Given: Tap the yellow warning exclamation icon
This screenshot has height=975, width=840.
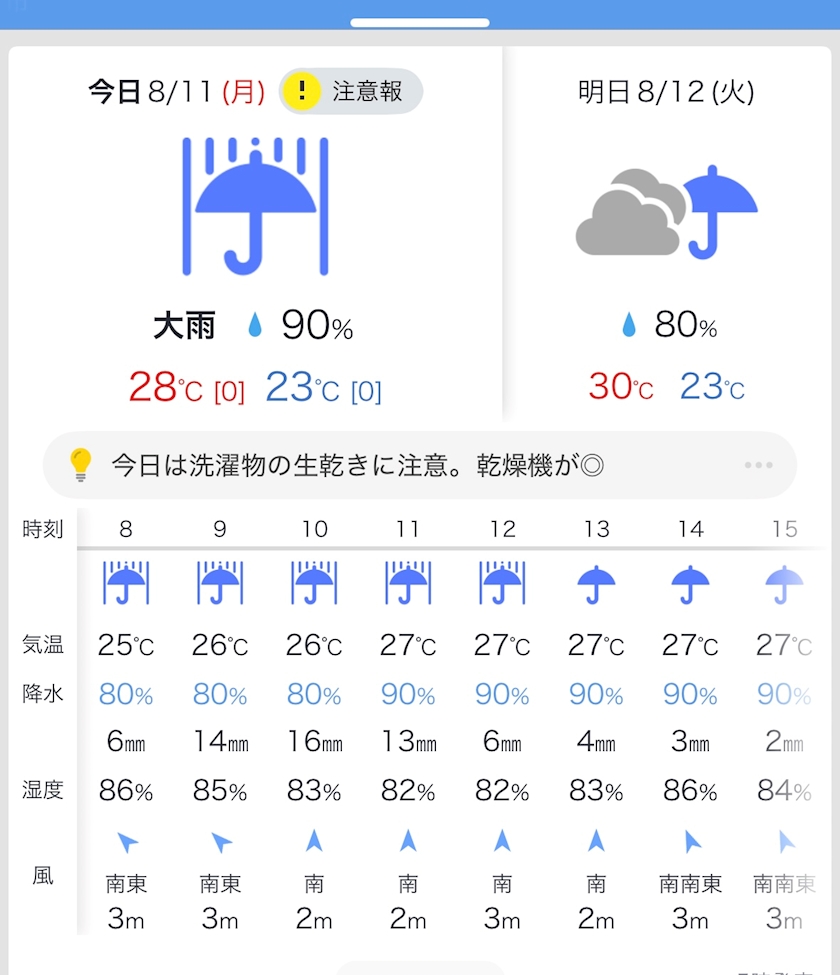Looking at the screenshot, I should (301, 92).
